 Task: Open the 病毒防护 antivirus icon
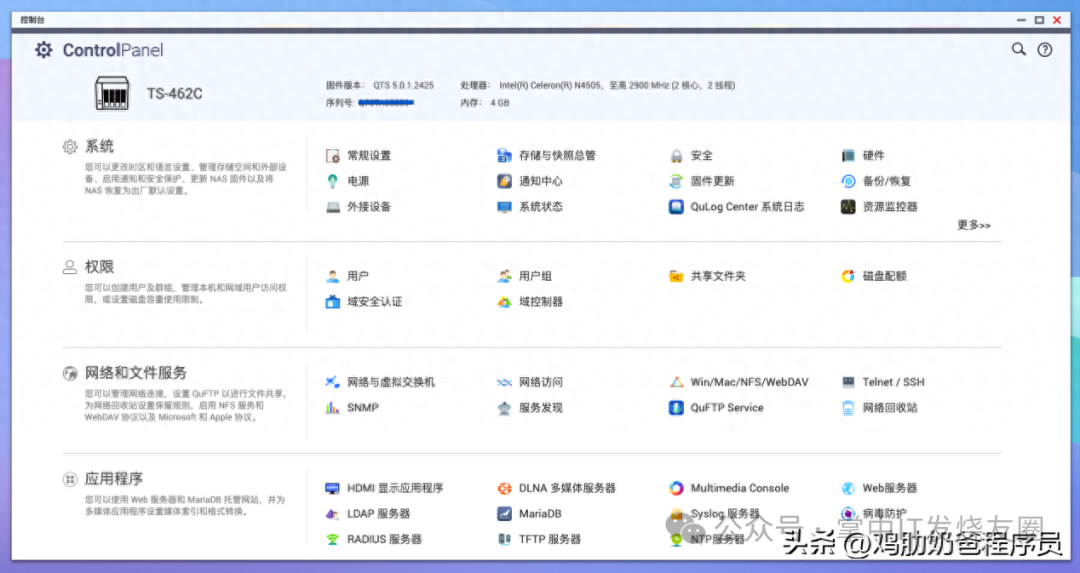click(x=848, y=514)
